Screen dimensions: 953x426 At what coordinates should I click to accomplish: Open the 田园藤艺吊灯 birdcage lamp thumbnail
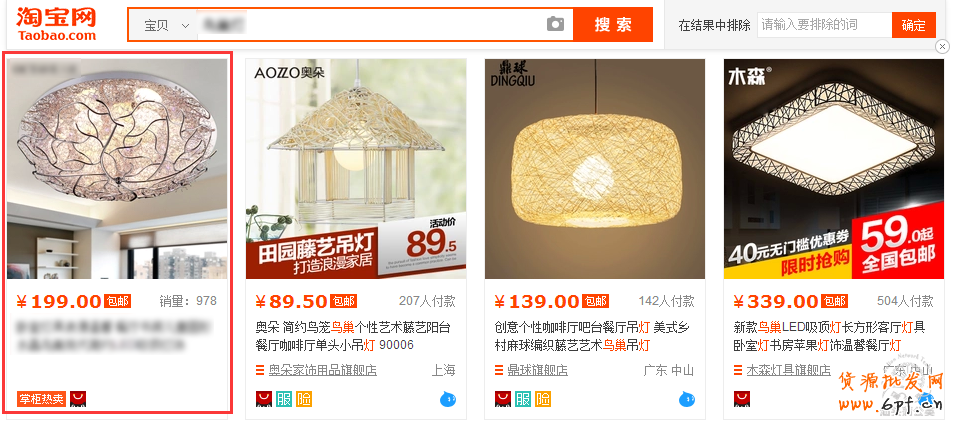click(356, 169)
